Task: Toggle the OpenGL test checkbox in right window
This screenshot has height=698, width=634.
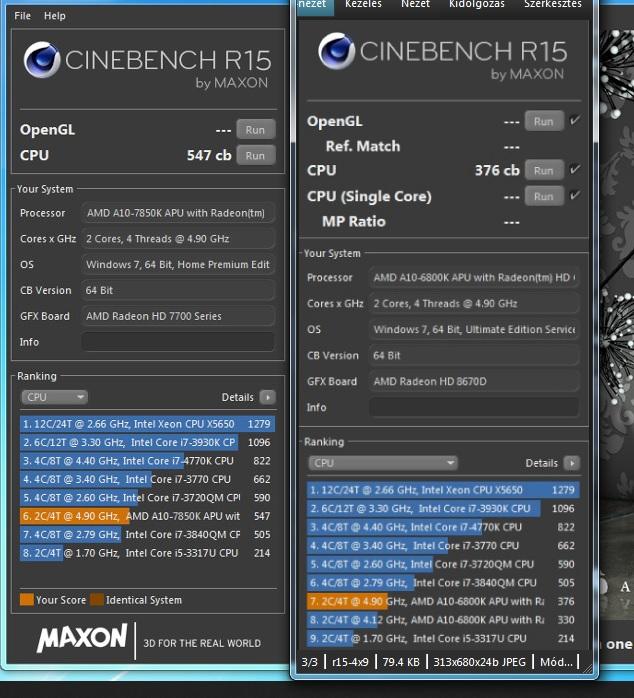Action: tap(575, 120)
